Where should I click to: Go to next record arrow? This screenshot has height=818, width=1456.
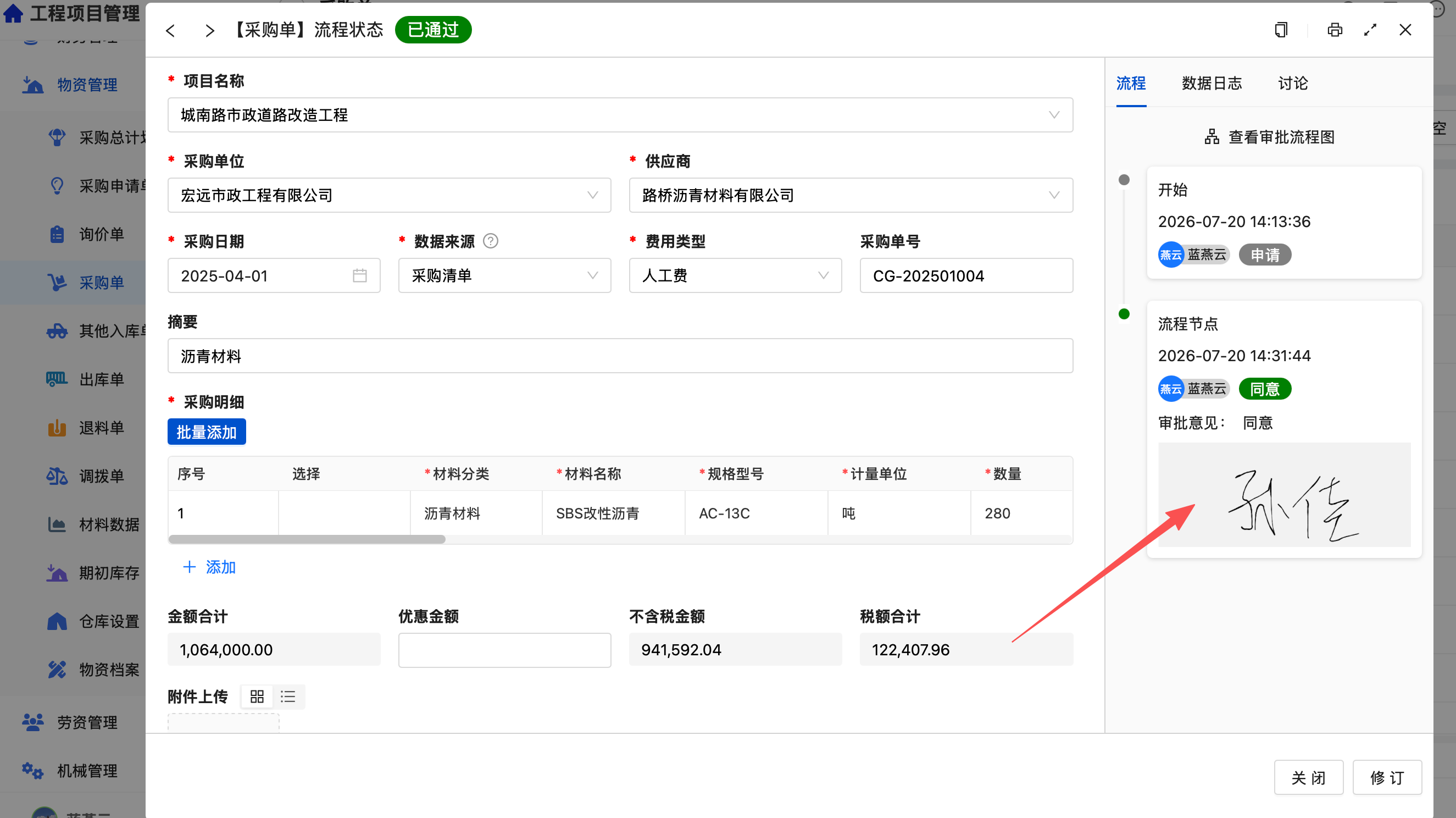point(210,31)
